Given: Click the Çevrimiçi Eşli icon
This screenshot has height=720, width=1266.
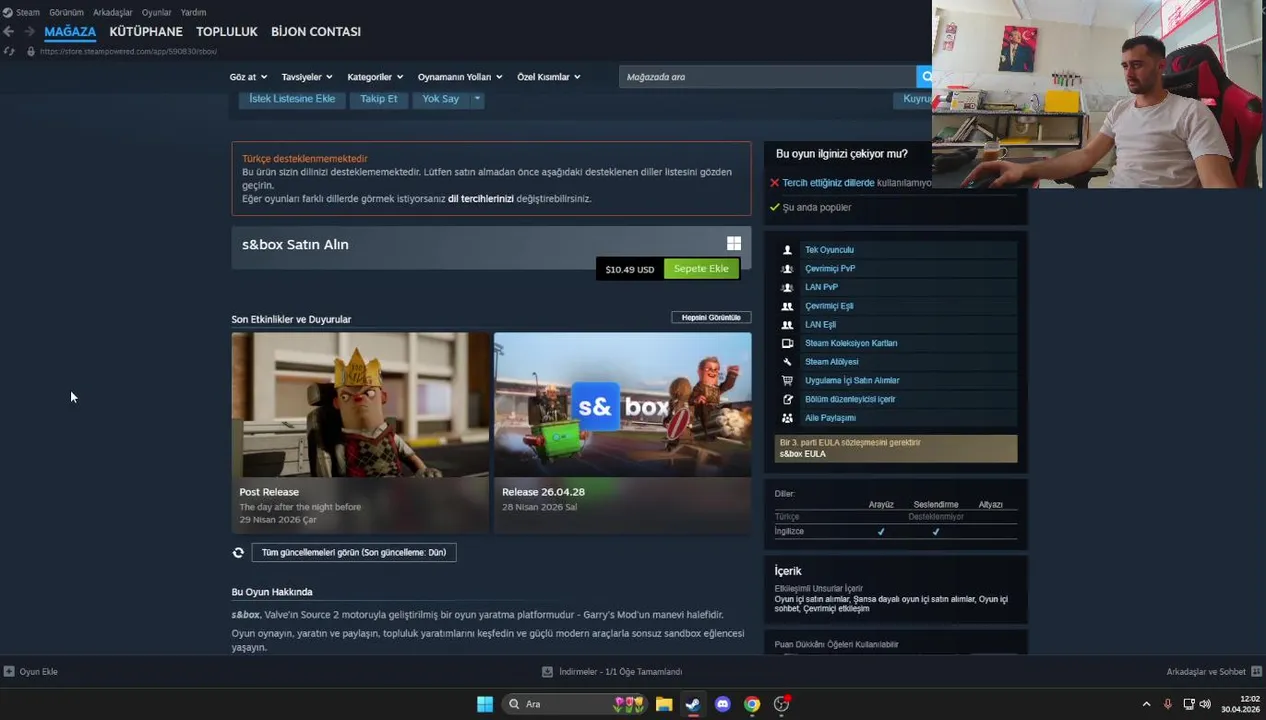Looking at the screenshot, I should click(788, 306).
